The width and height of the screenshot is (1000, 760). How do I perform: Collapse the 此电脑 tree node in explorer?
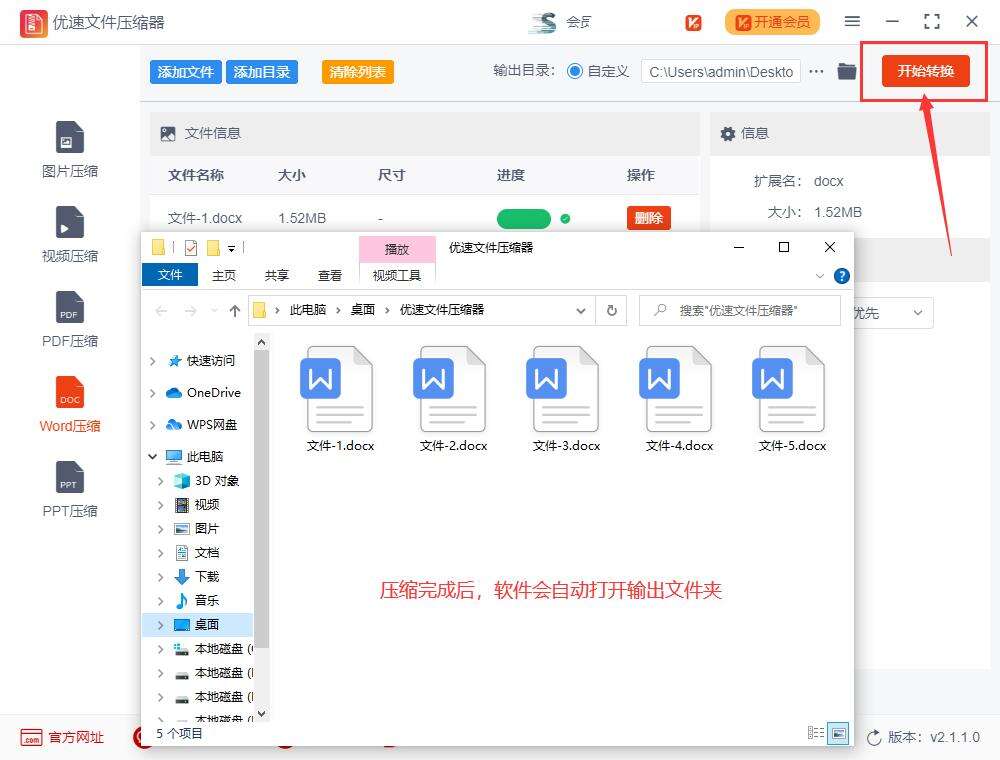tap(152, 456)
